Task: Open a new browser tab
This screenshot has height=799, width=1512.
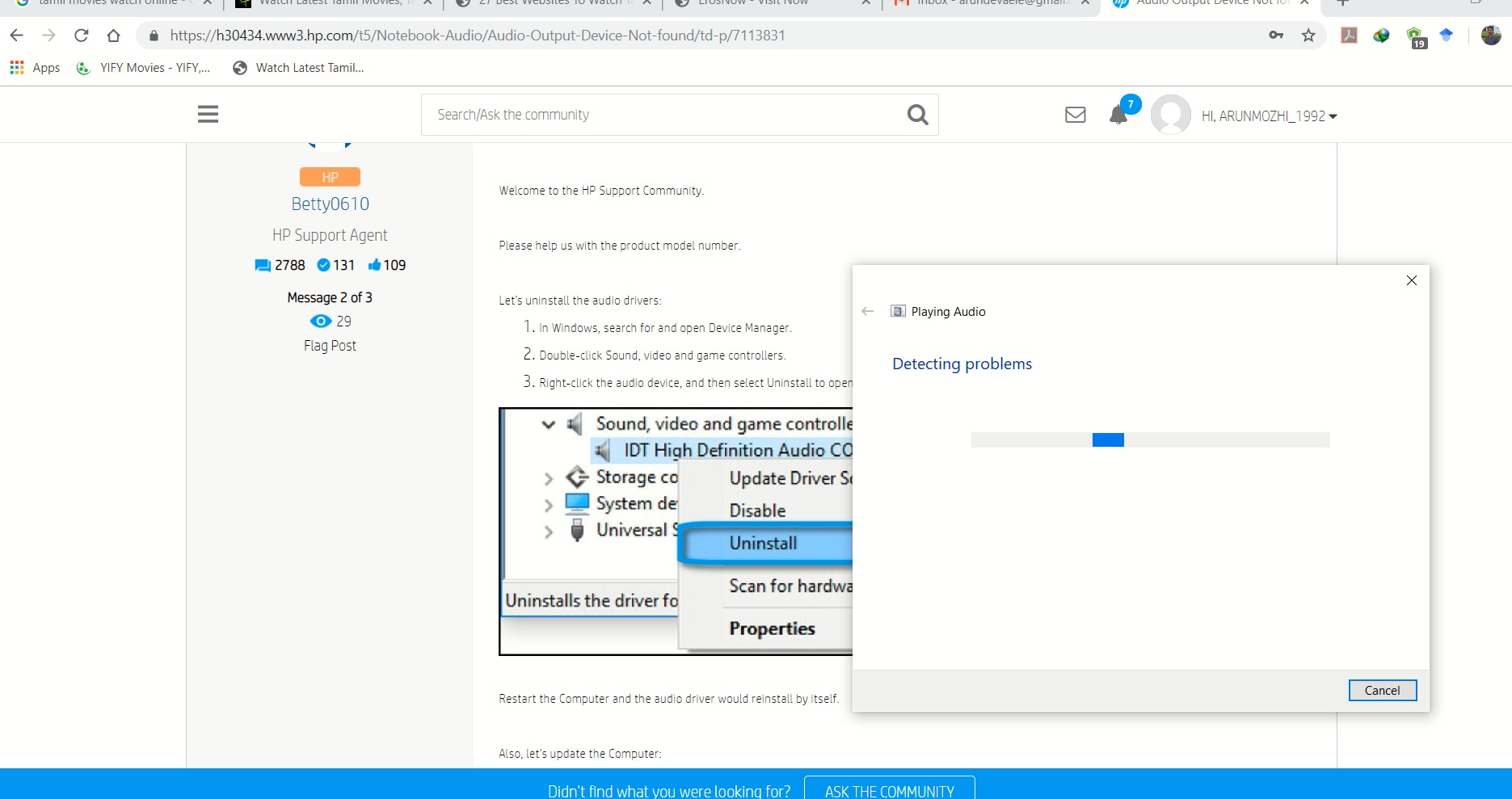Action: pyautogui.click(x=1342, y=2)
